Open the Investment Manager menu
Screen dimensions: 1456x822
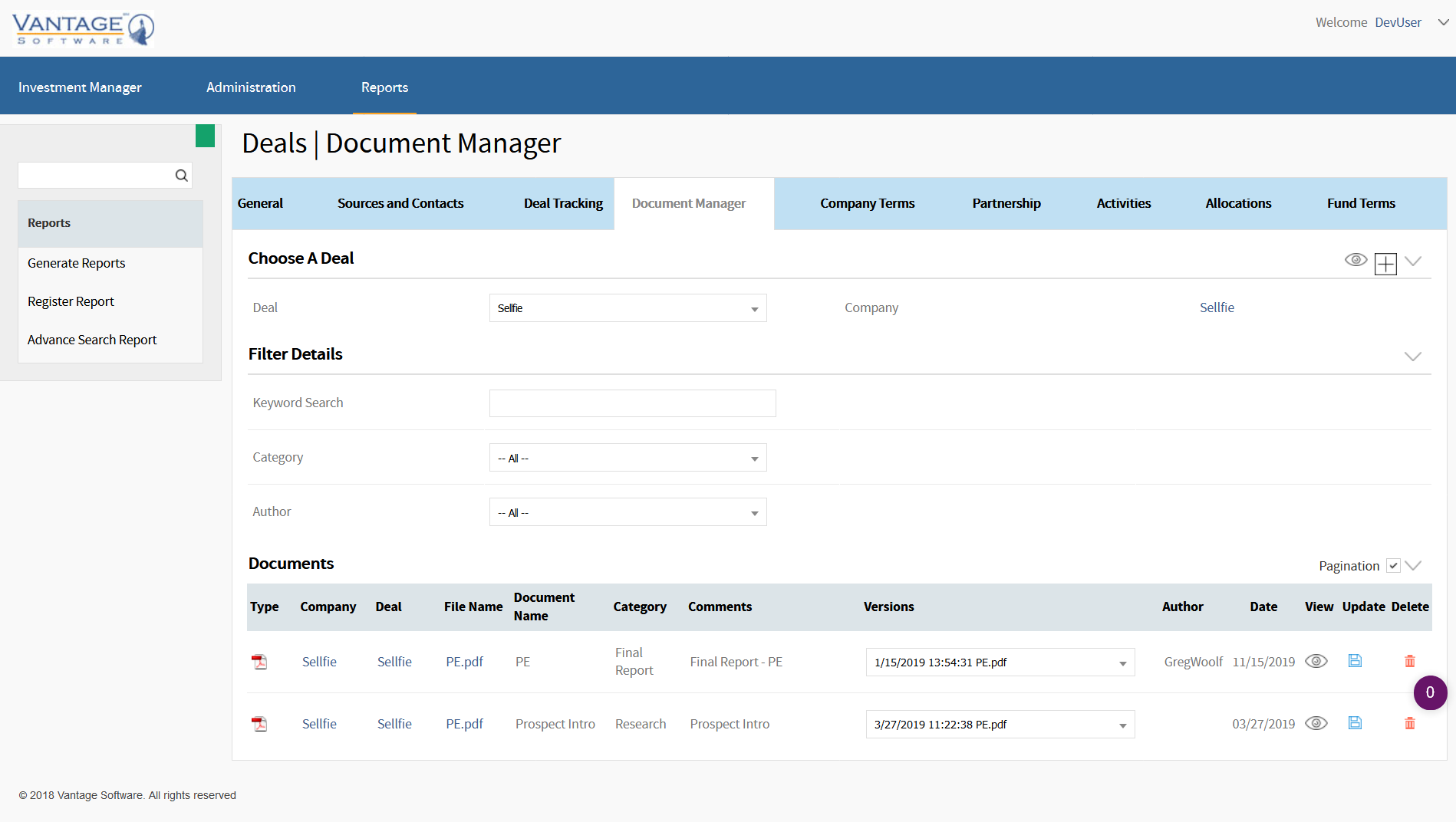(80, 87)
